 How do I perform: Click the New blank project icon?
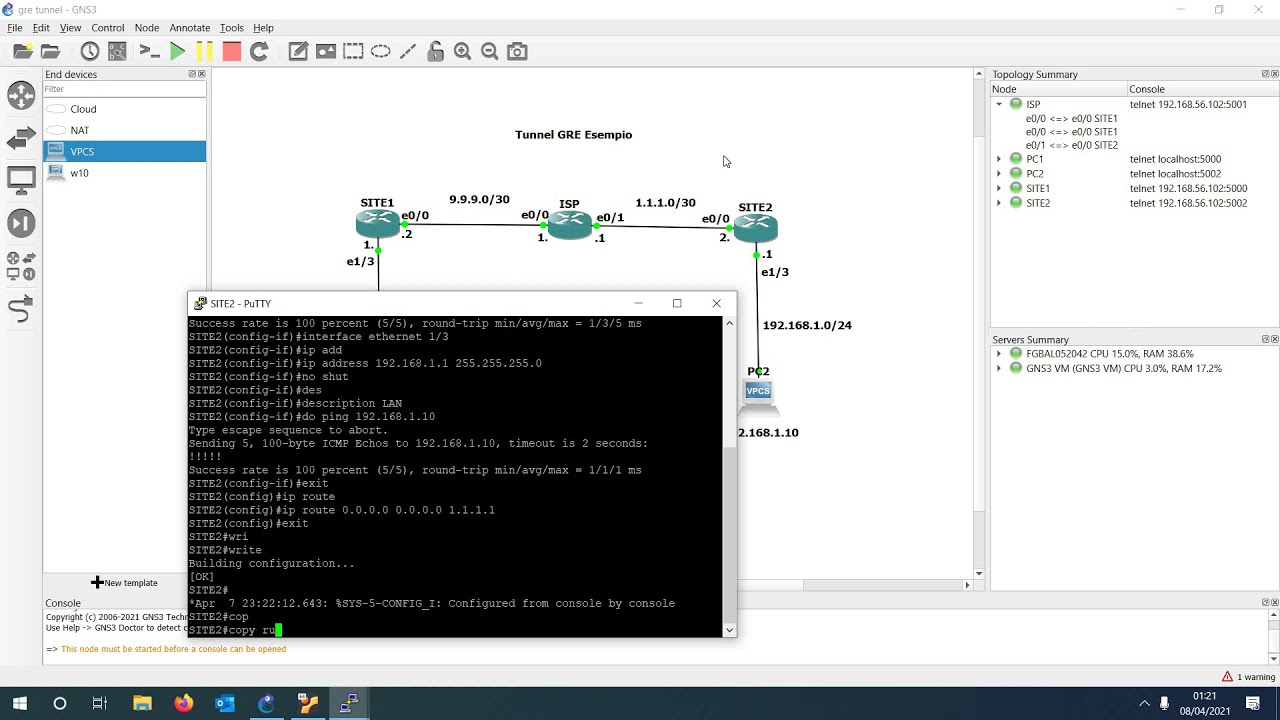(22, 51)
